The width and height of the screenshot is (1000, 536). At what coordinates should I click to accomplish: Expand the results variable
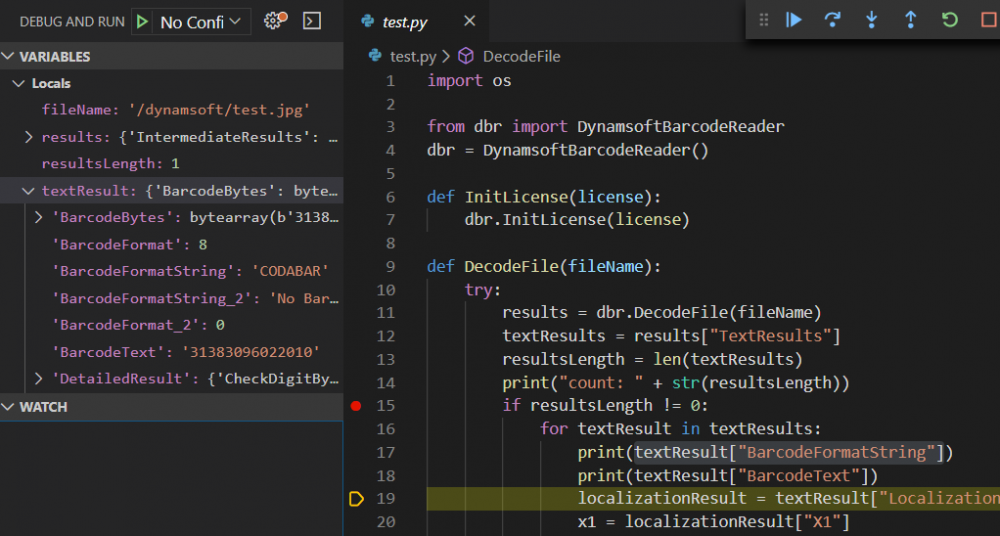(29, 137)
